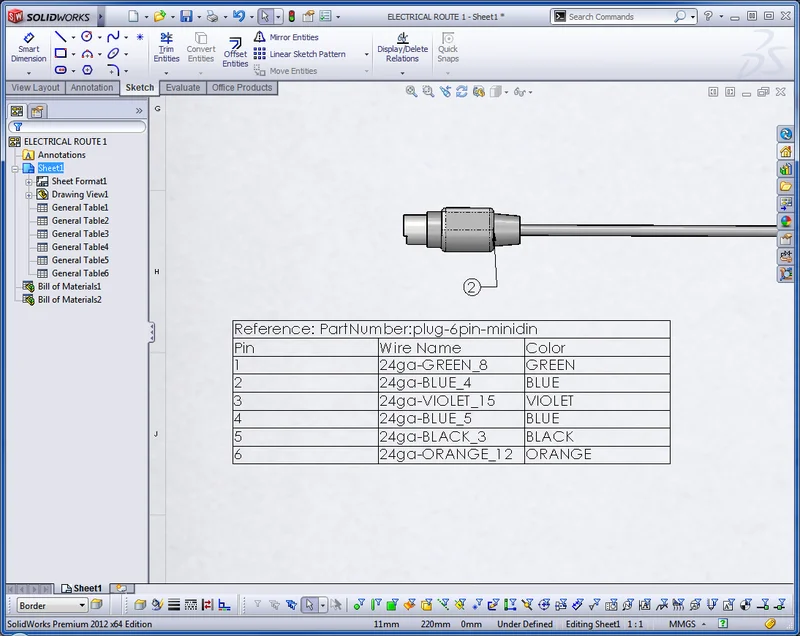The width and height of the screenshot is (800, 636).
Task: Collapse the Sheet1 tree node
Action: click(x=16, y=168)
